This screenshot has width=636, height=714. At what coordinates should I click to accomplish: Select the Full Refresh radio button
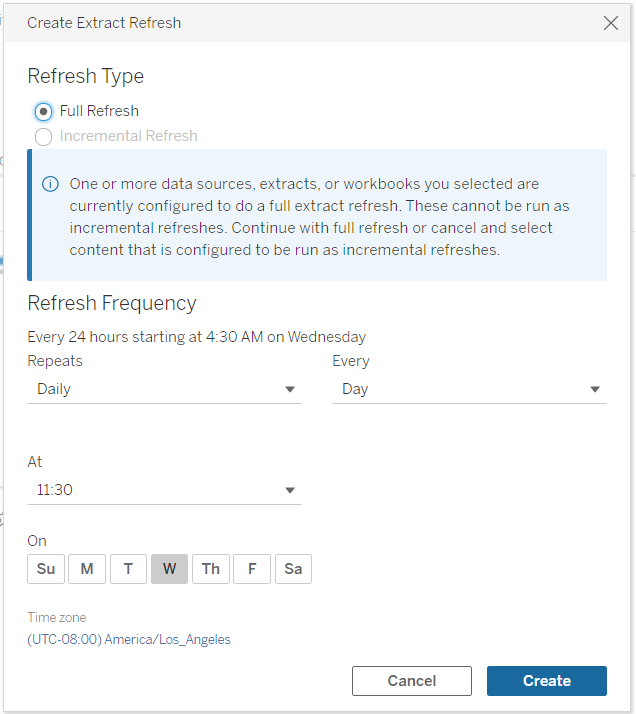[44, 111]
